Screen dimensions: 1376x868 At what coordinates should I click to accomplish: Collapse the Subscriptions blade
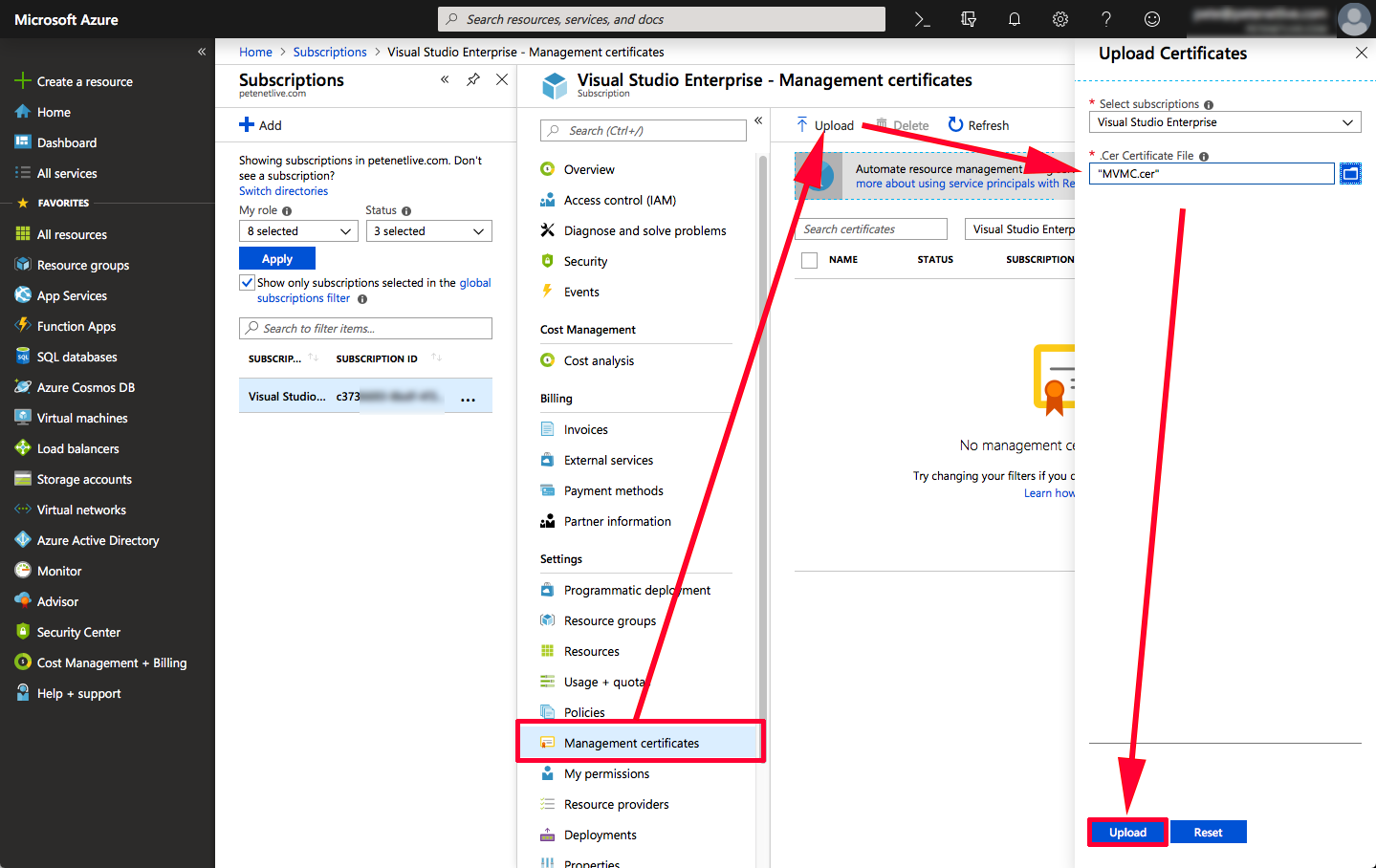[x=445, y=79]
